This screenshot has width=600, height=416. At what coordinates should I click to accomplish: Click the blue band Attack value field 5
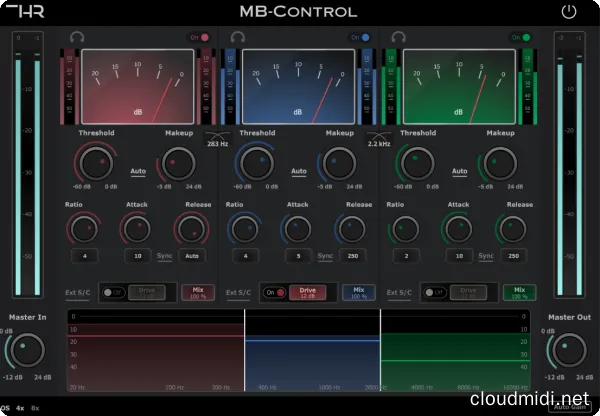pos(298,256)
